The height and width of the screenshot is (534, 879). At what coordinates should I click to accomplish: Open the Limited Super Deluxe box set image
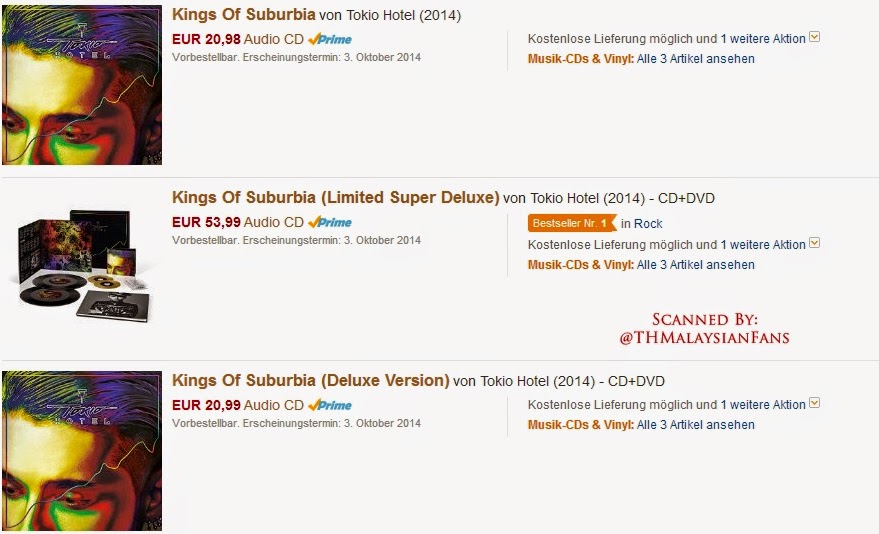[x=81, y=265]
